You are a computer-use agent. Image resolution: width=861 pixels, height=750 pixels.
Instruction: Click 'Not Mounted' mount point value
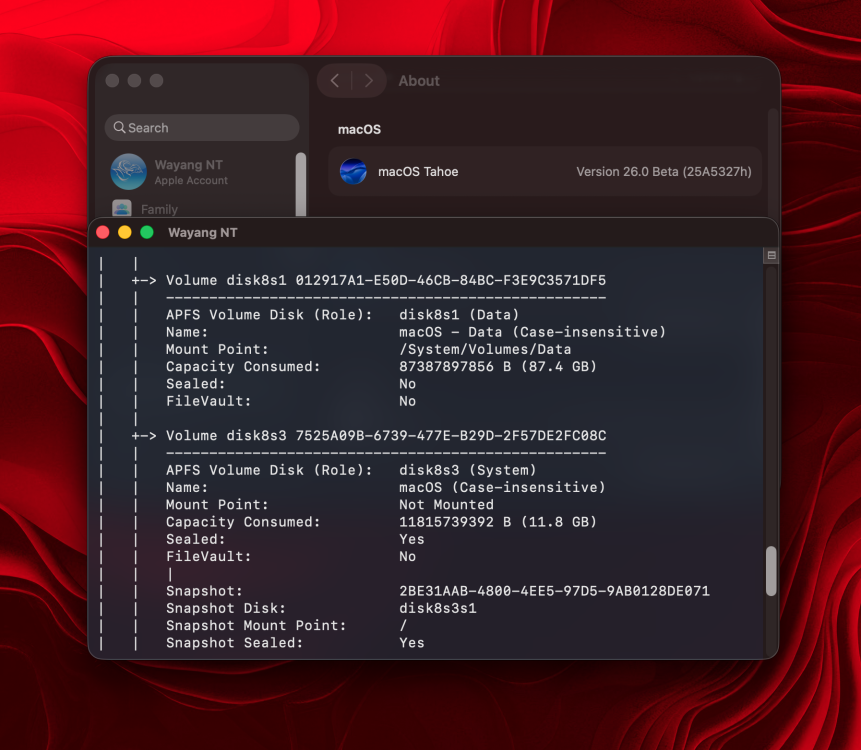pyautogui.click(x=446, y=505)
